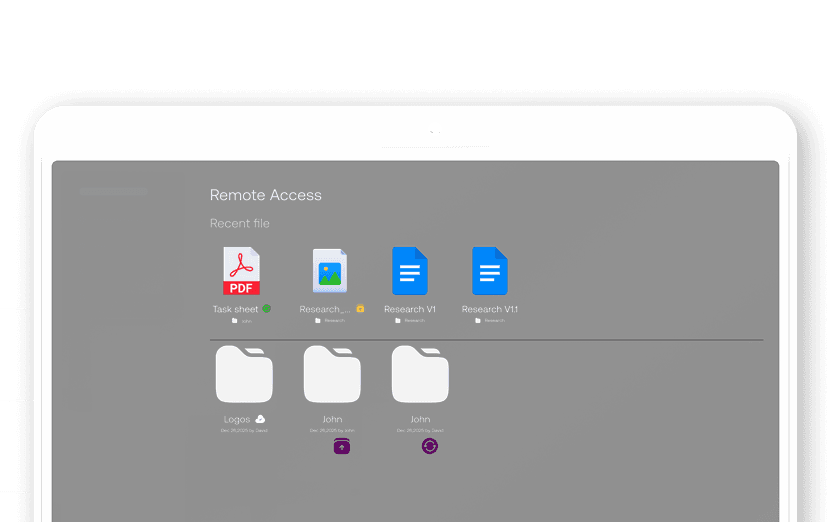Select the 'Research_...' truncated file name
Screen dimensions: 829x522
pyautogui.click(x=325, y=309)
